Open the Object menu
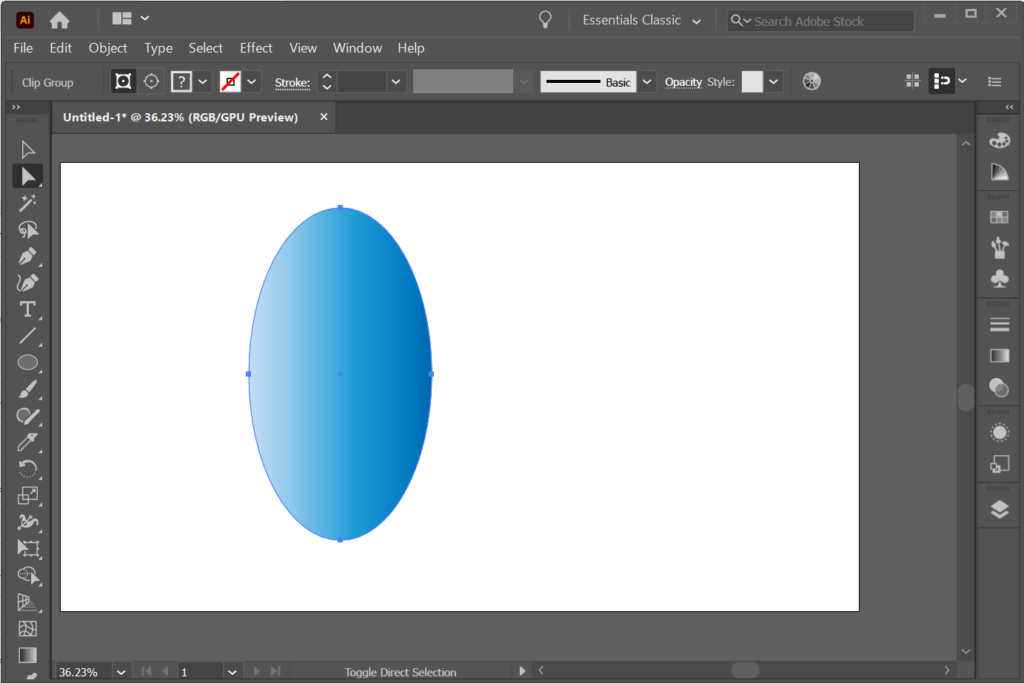Image resolution: width=1024 pixels, height=683 pixels. [107, 47]
